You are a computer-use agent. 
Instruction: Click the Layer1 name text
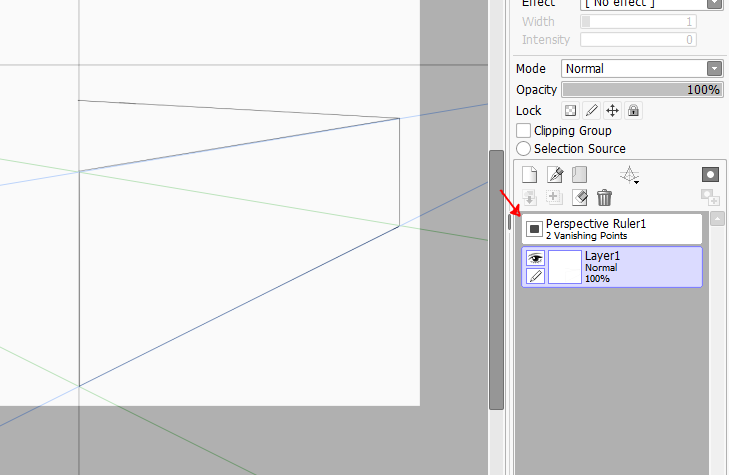point(603,256)
